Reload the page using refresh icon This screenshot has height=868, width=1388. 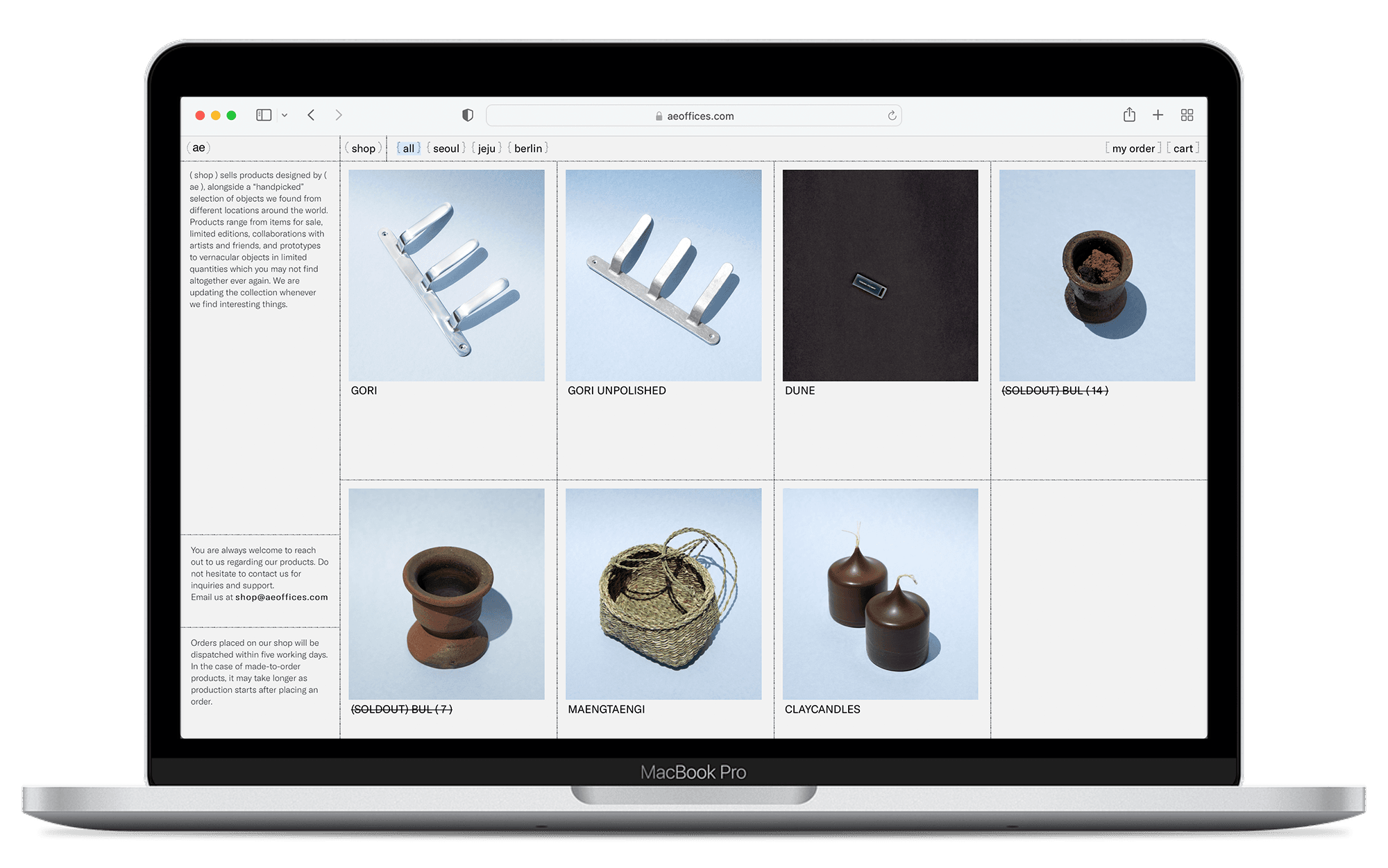892,116
